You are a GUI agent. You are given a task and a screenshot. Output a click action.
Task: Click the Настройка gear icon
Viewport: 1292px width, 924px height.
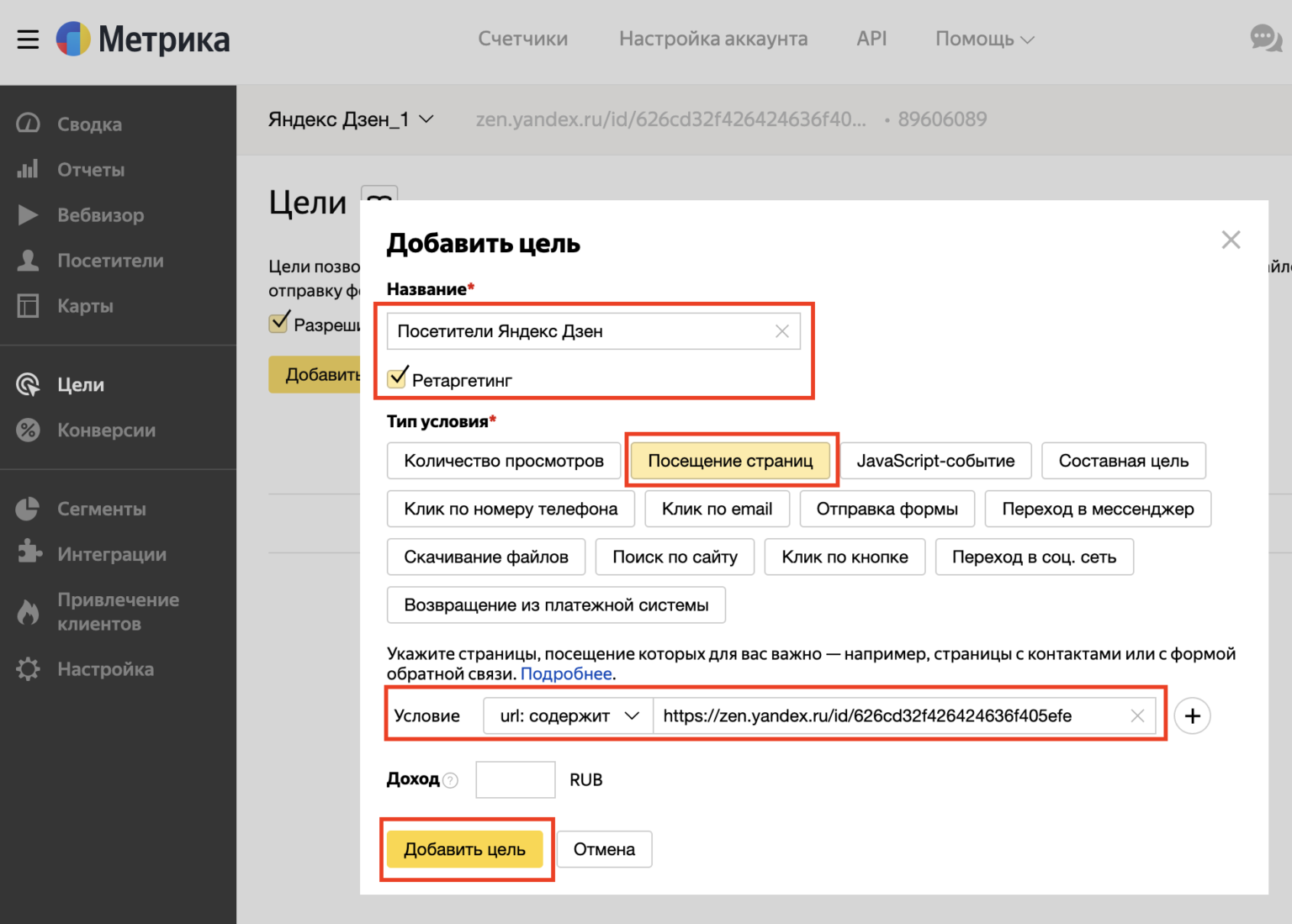pos(28,669)
